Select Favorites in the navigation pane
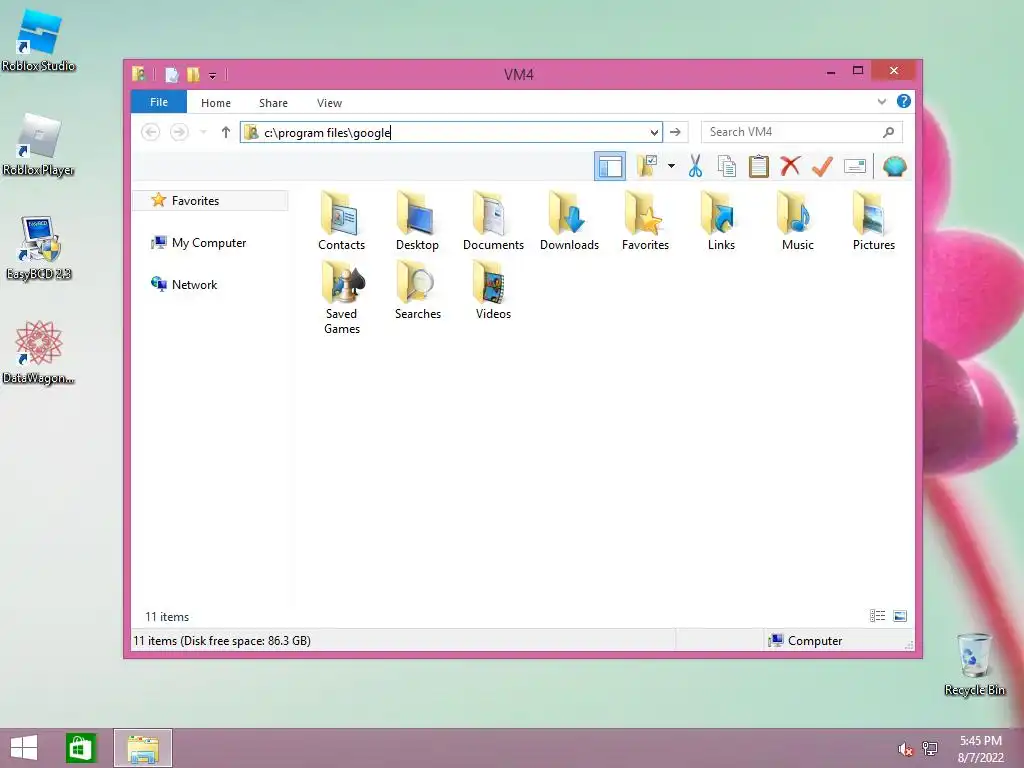The width and height of the screenshot is (1024, 768). tap(210, 200)
